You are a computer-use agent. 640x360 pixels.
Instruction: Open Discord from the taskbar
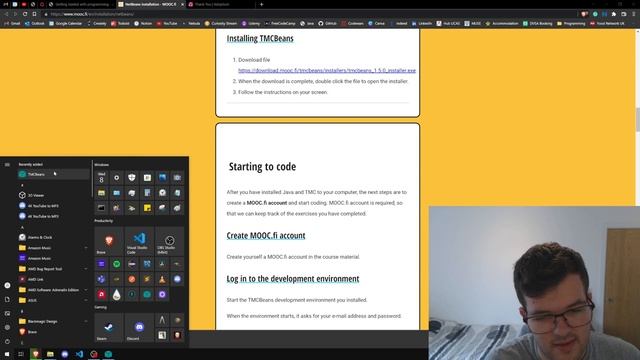pyautogui.click(x=64, y=354)
